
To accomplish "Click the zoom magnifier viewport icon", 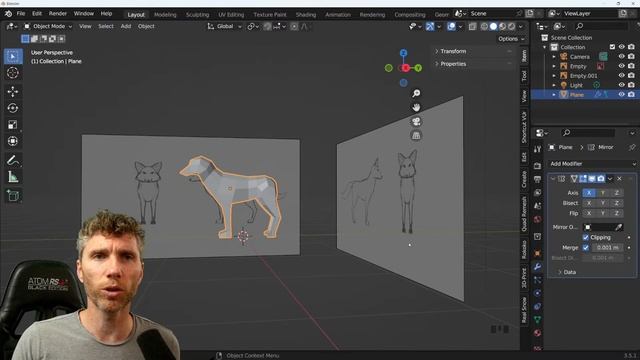I will point(416,93).
